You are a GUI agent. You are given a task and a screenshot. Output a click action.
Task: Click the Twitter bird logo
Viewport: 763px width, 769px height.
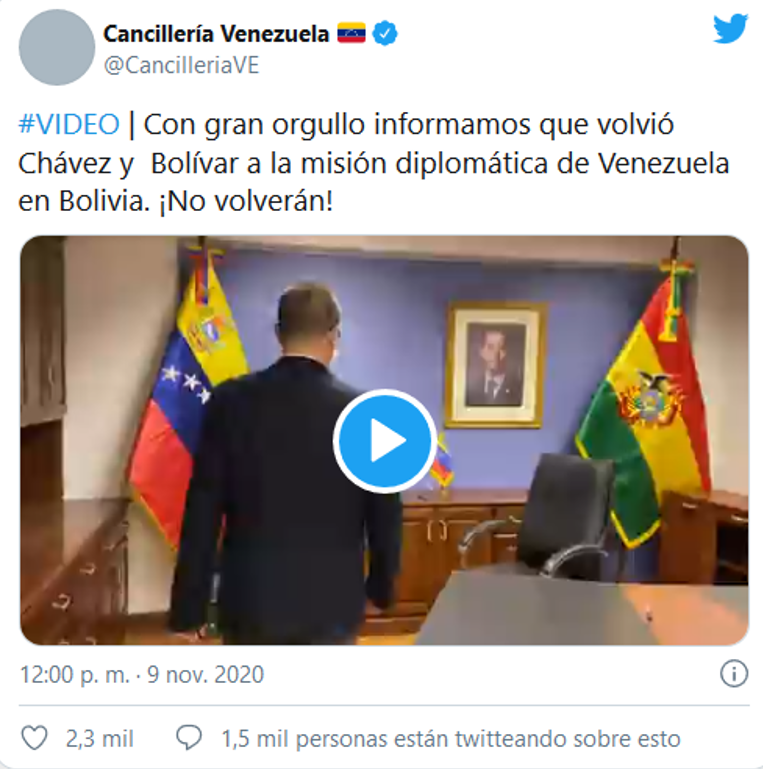(730, 29)
